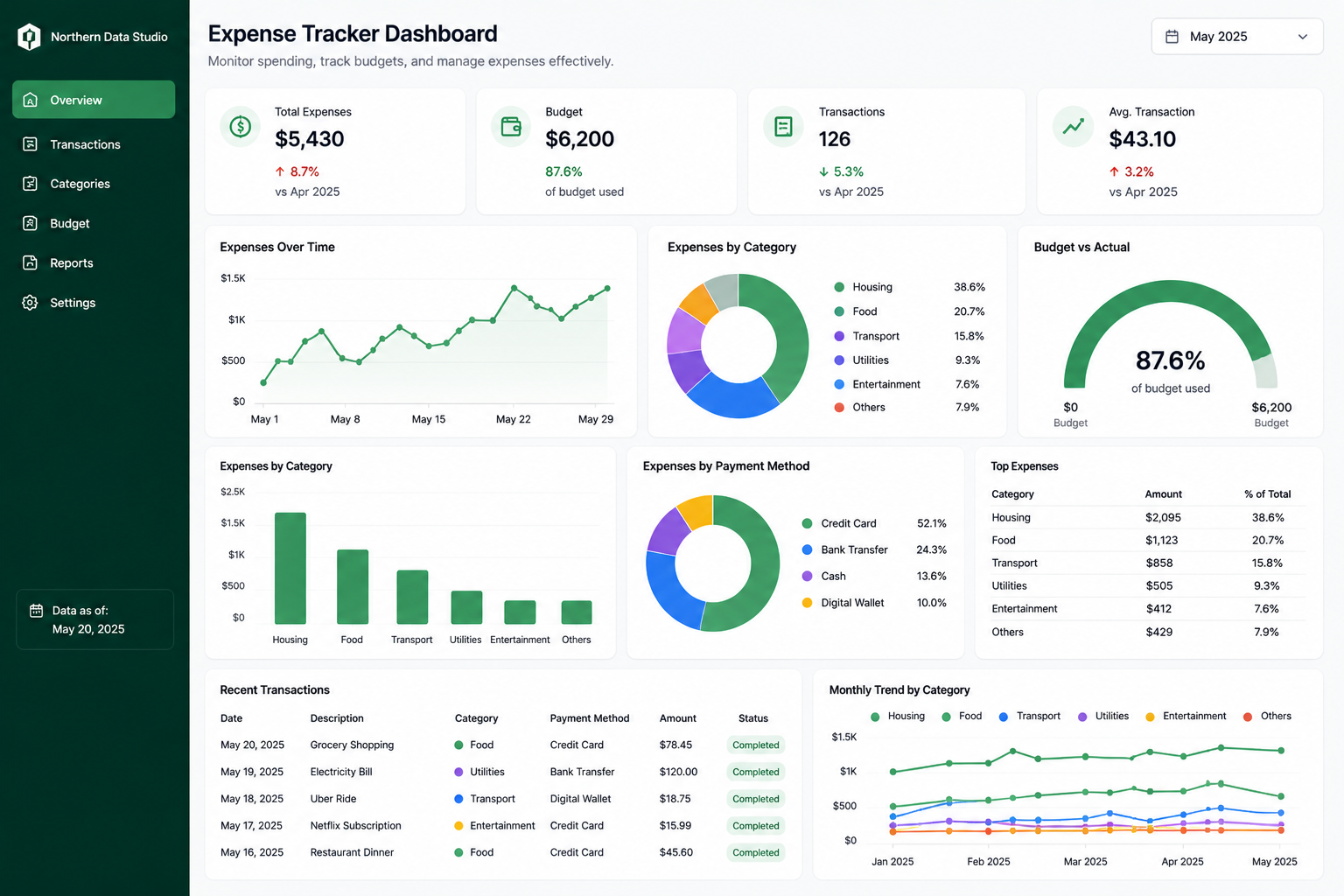1344x896 pixels.
Task: Click the Credit Card legend color dot
Action: coord(807,523)
